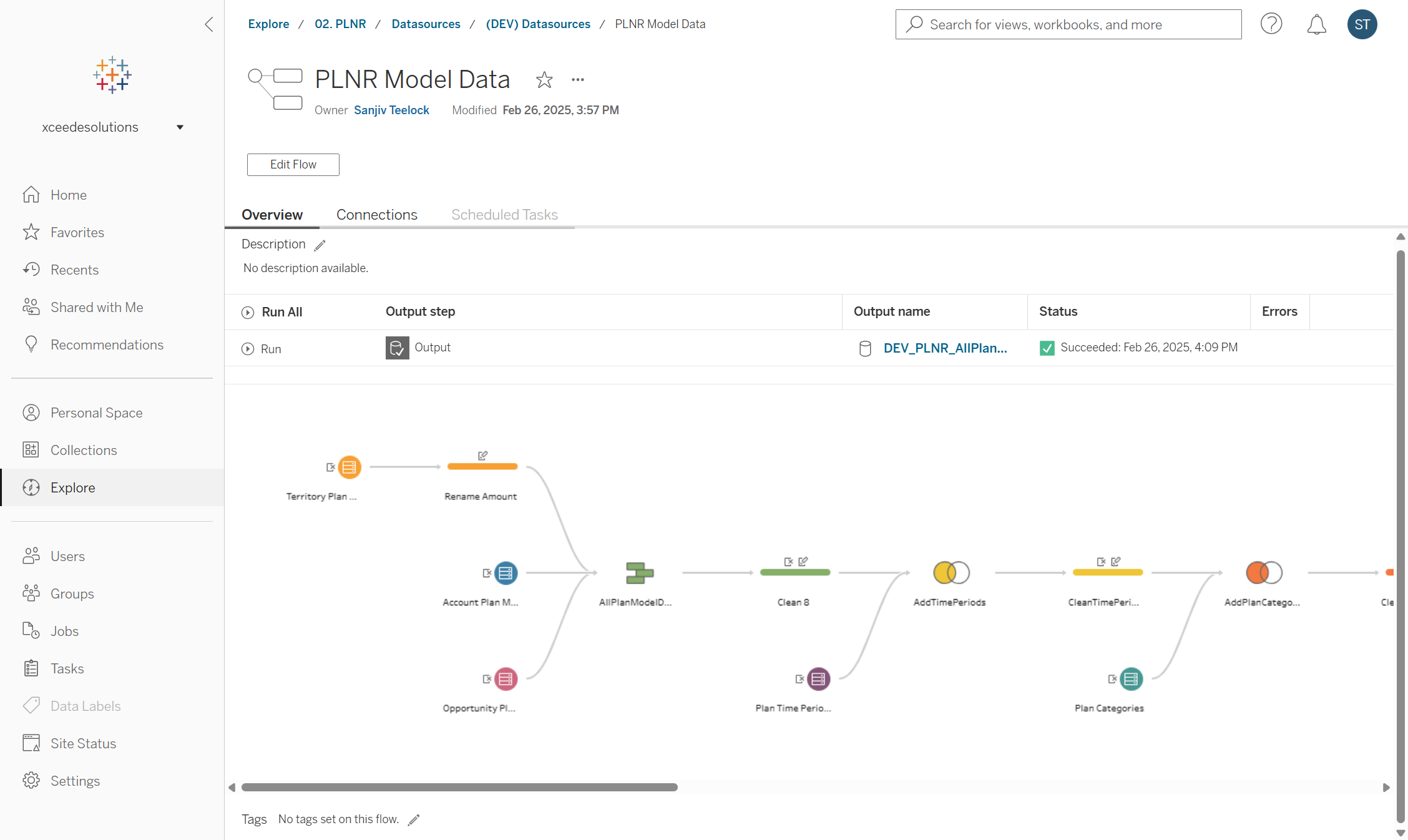Viewport: 1408px width, 840px height.
Task: Click Datasources breadcrumb link
Action: tap(426, 24)
